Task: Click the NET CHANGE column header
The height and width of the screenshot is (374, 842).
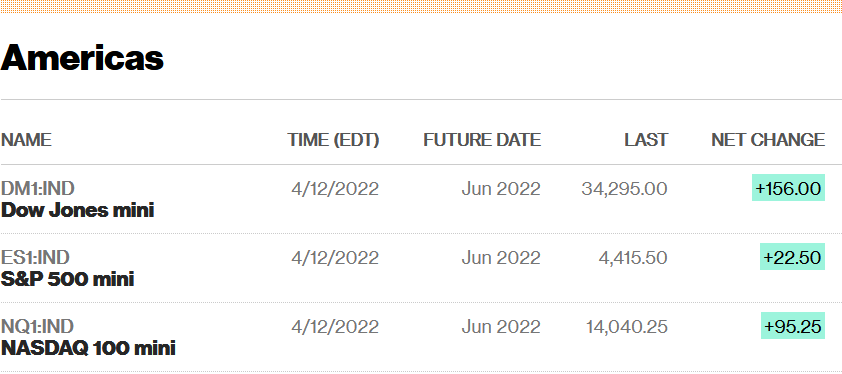Action: 768,140
